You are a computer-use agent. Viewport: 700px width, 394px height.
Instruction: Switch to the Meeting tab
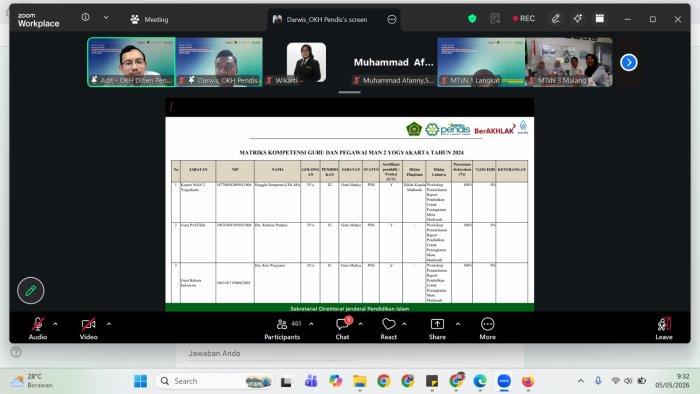click(x=150, y=20)
